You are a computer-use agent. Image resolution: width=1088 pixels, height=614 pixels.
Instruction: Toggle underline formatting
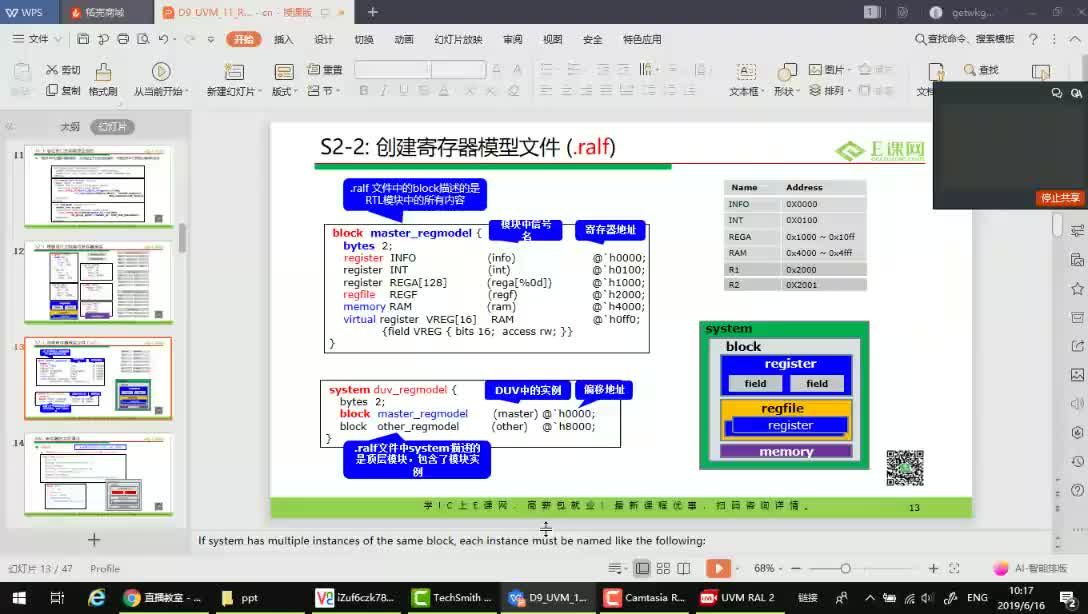point(404,90)
